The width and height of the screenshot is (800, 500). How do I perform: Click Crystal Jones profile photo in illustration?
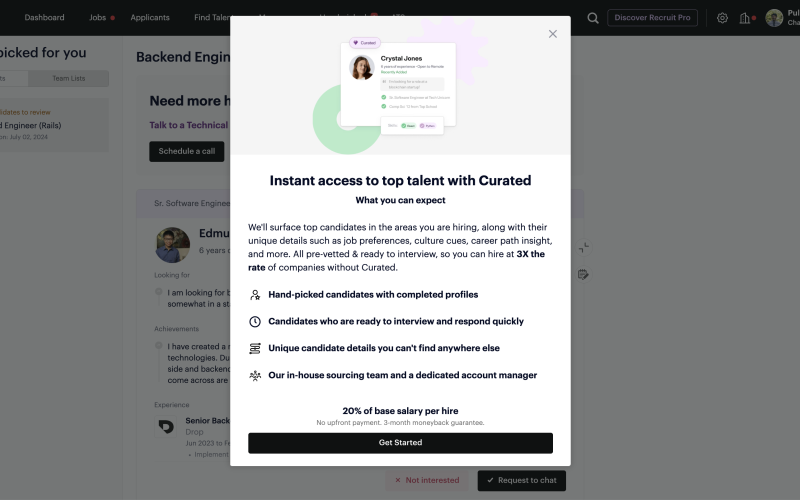tap(362, 67)
